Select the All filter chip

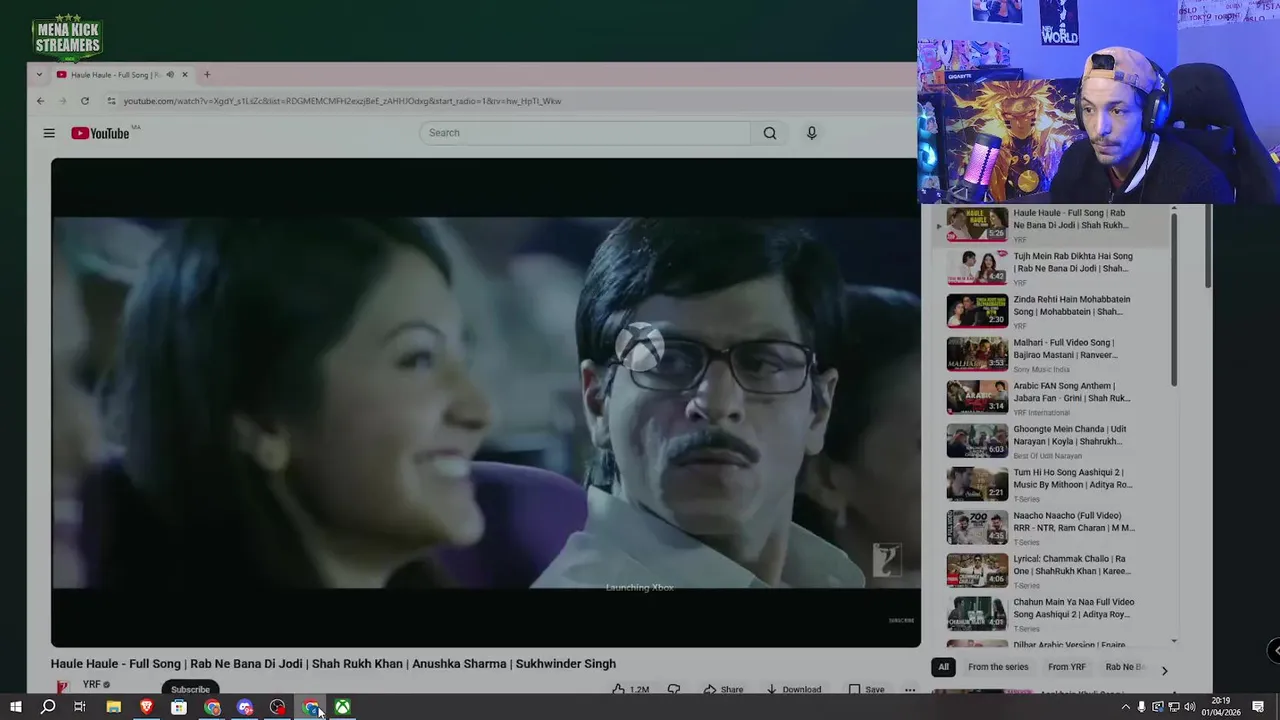coord(943,667)
